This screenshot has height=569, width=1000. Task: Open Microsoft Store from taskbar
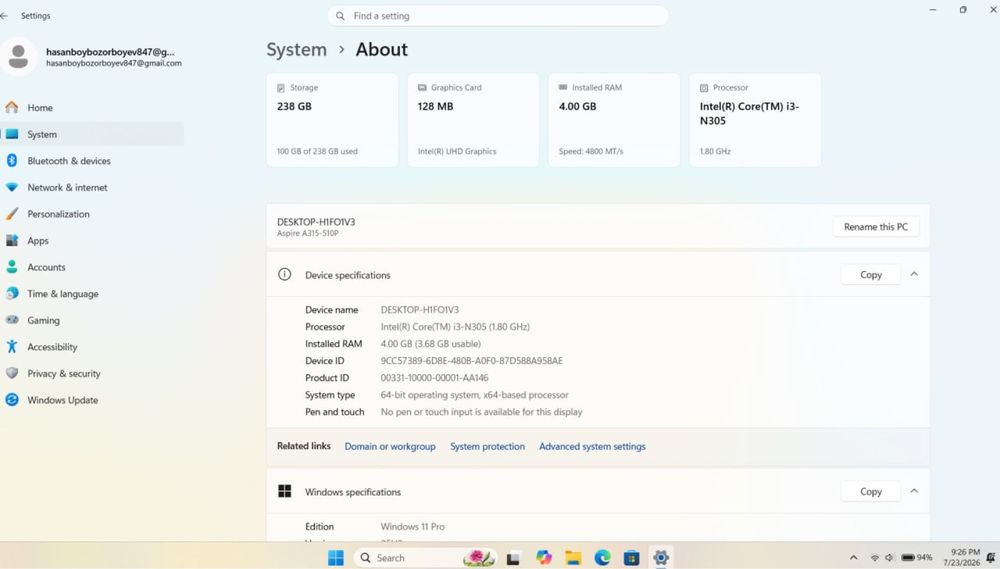click(631, 558)
